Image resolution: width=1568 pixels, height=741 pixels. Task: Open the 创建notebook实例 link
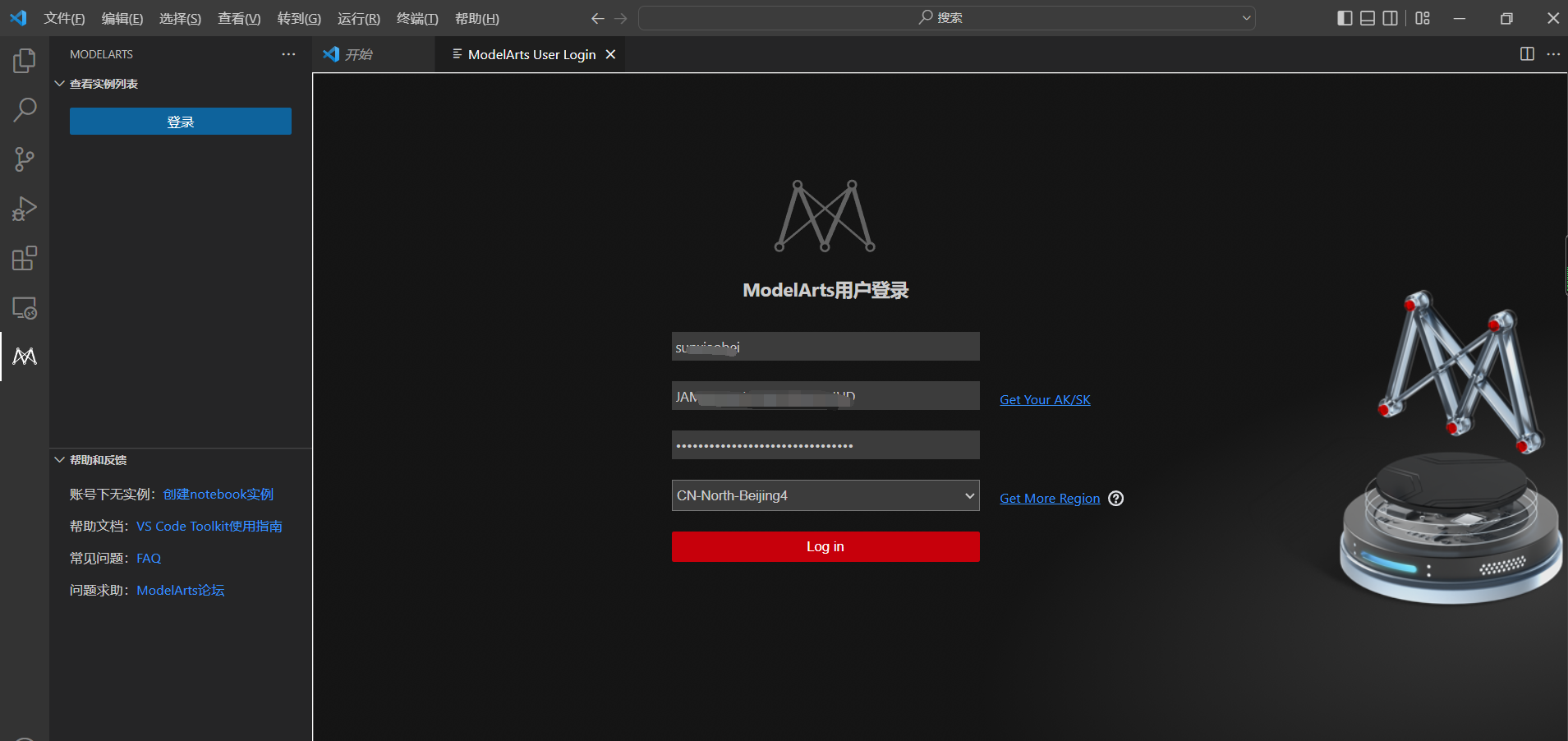click(x=218, y=495)
